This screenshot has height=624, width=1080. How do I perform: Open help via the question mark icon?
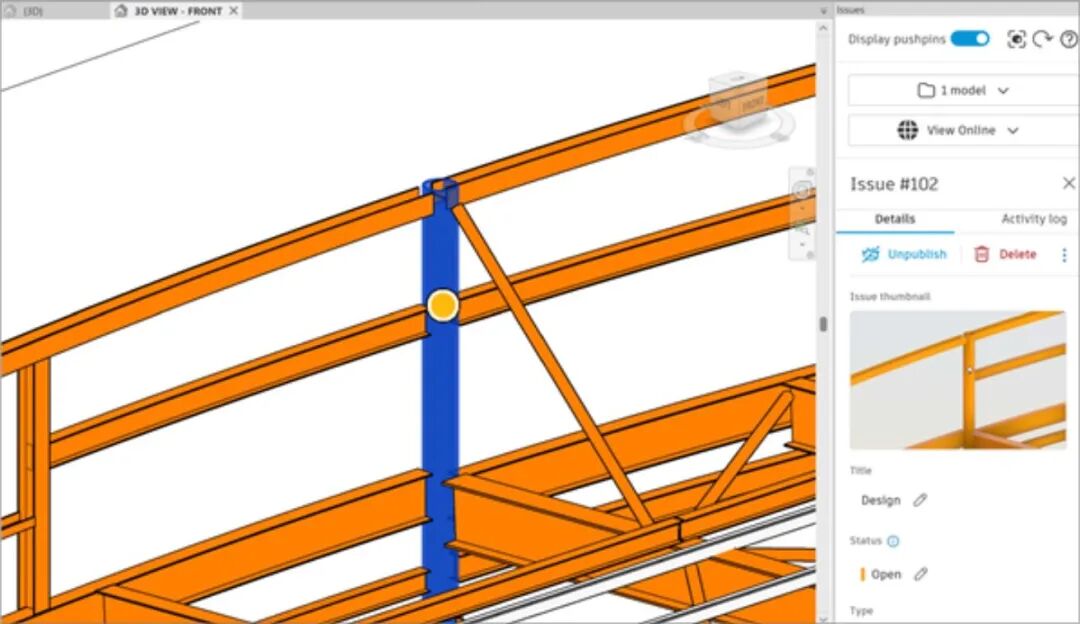coord(1068,39)
